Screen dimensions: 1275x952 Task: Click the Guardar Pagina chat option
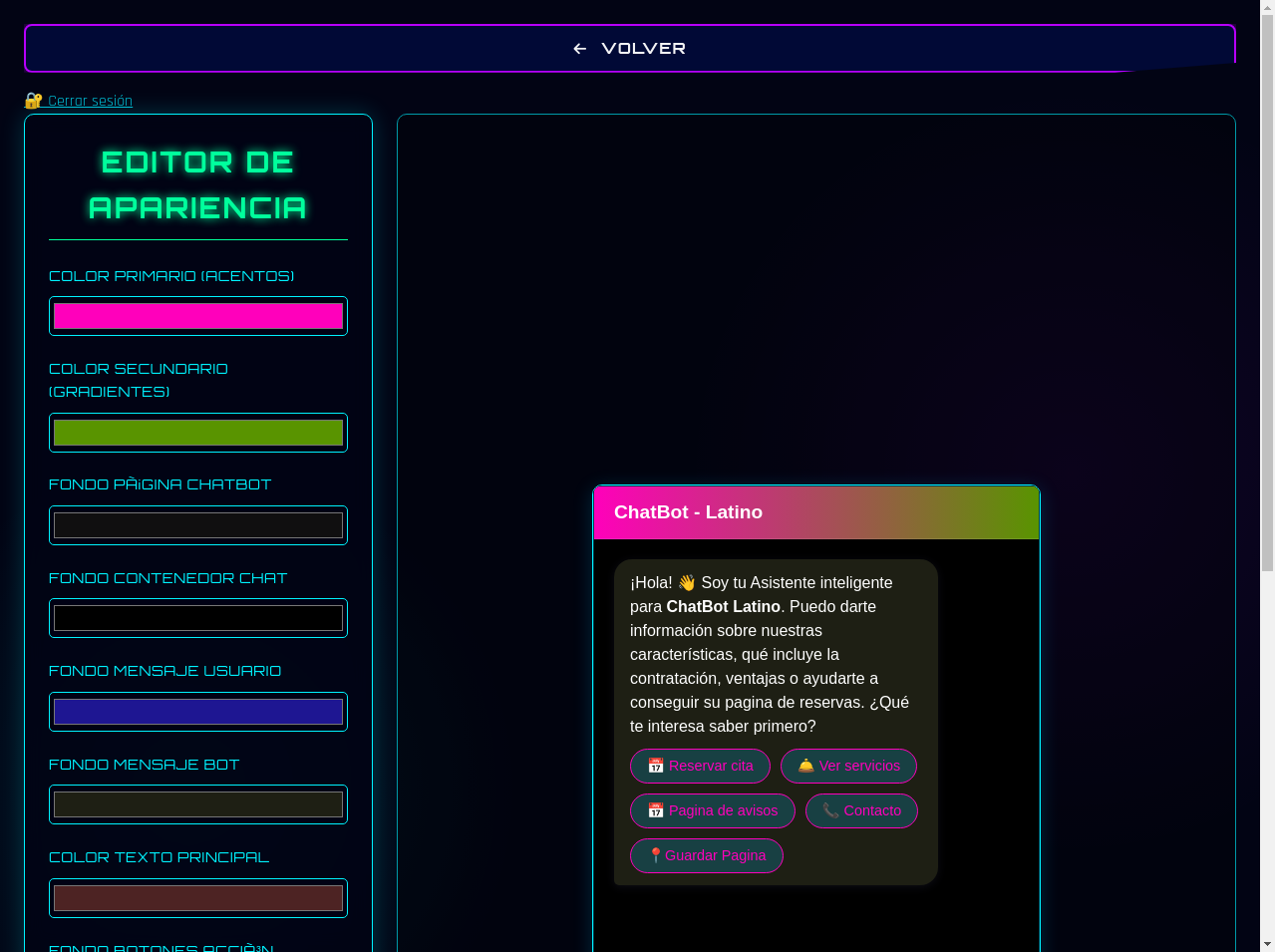click(707, 855)
